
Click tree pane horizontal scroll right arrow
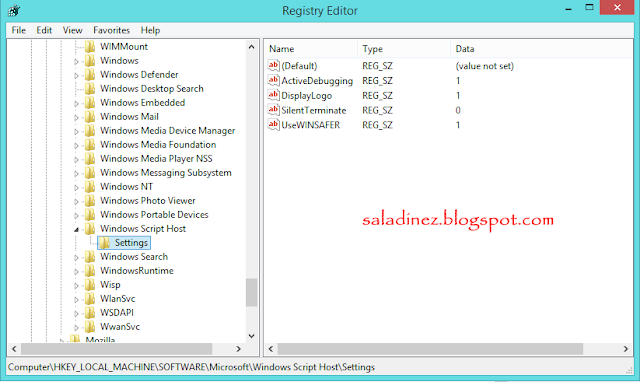click(238, 349)
